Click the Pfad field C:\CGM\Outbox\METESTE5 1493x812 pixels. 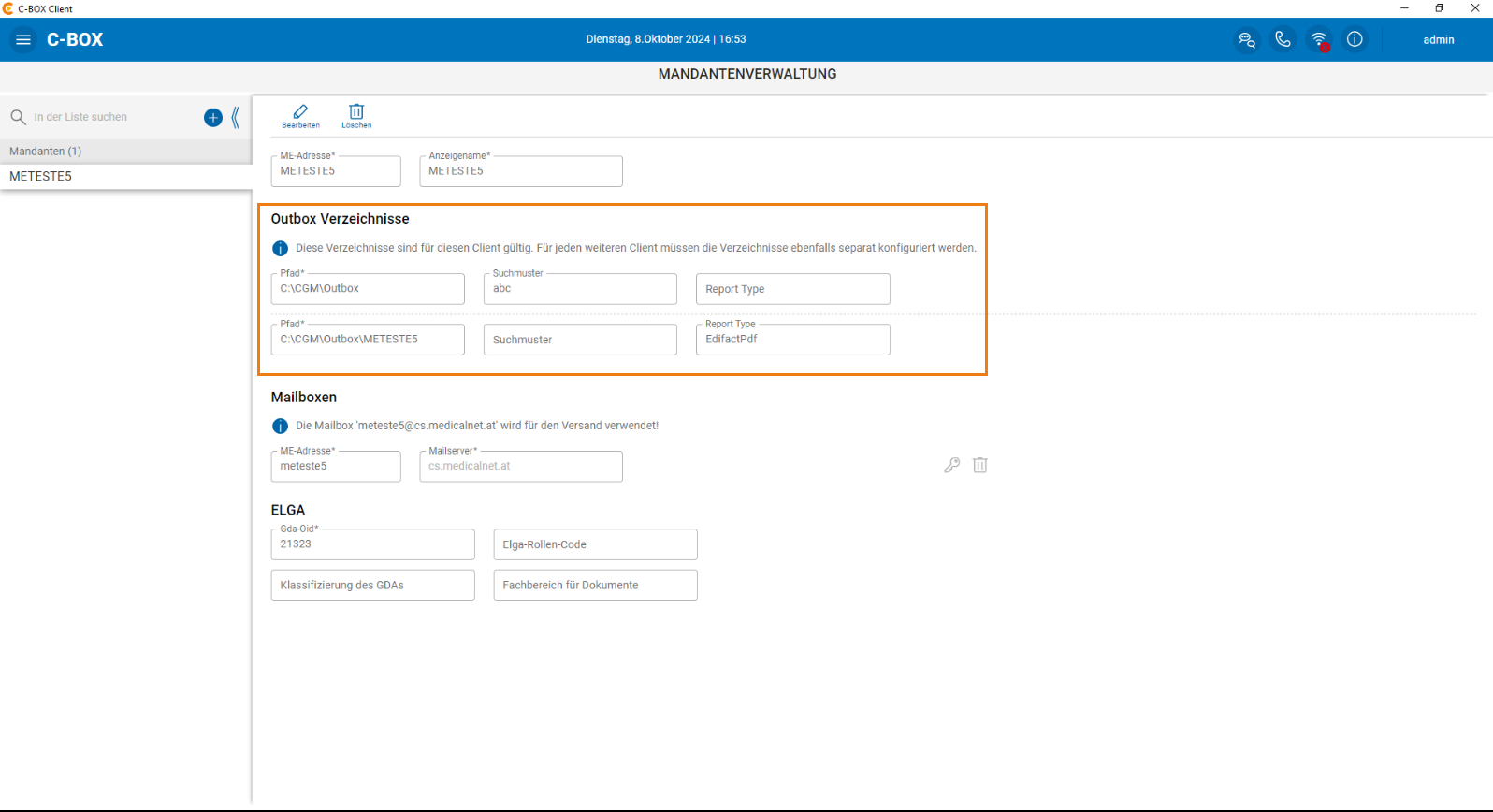click(368, 340)
